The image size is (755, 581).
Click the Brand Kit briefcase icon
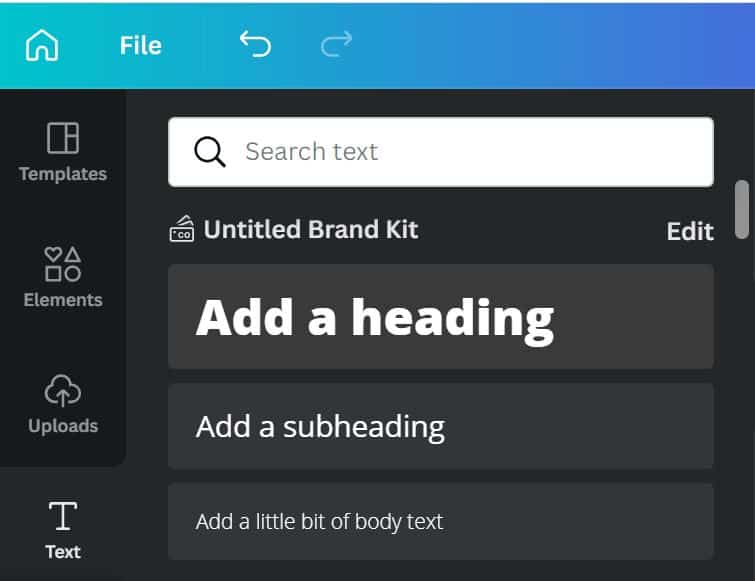point(182,229)
